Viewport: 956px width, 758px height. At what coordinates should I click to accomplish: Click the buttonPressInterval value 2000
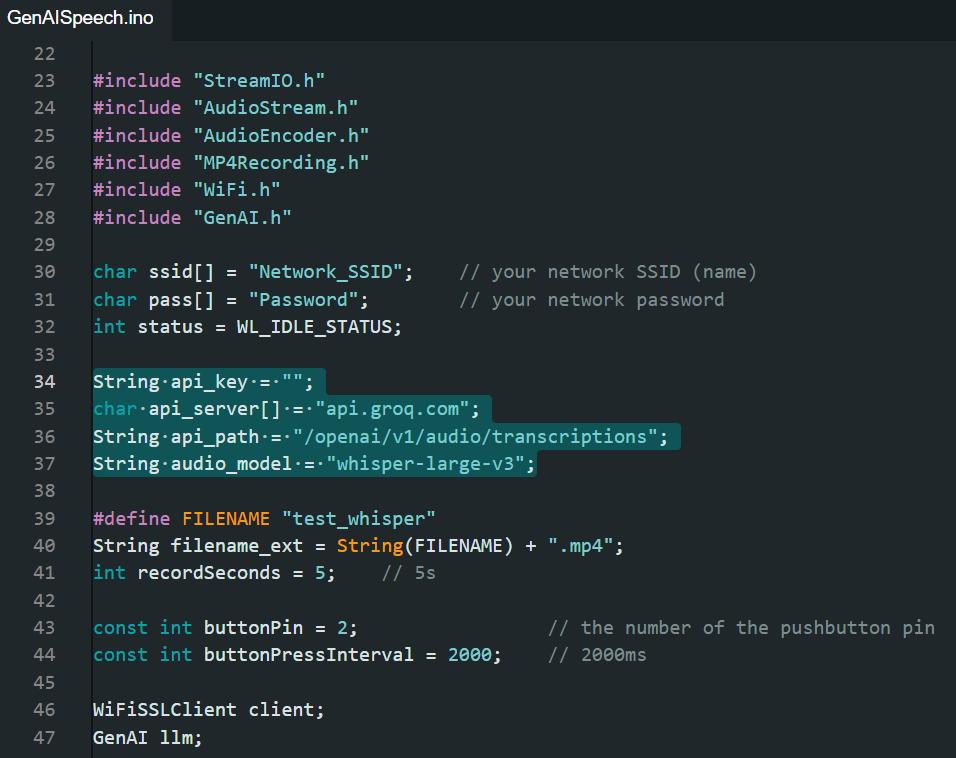(x=470, y=655)
